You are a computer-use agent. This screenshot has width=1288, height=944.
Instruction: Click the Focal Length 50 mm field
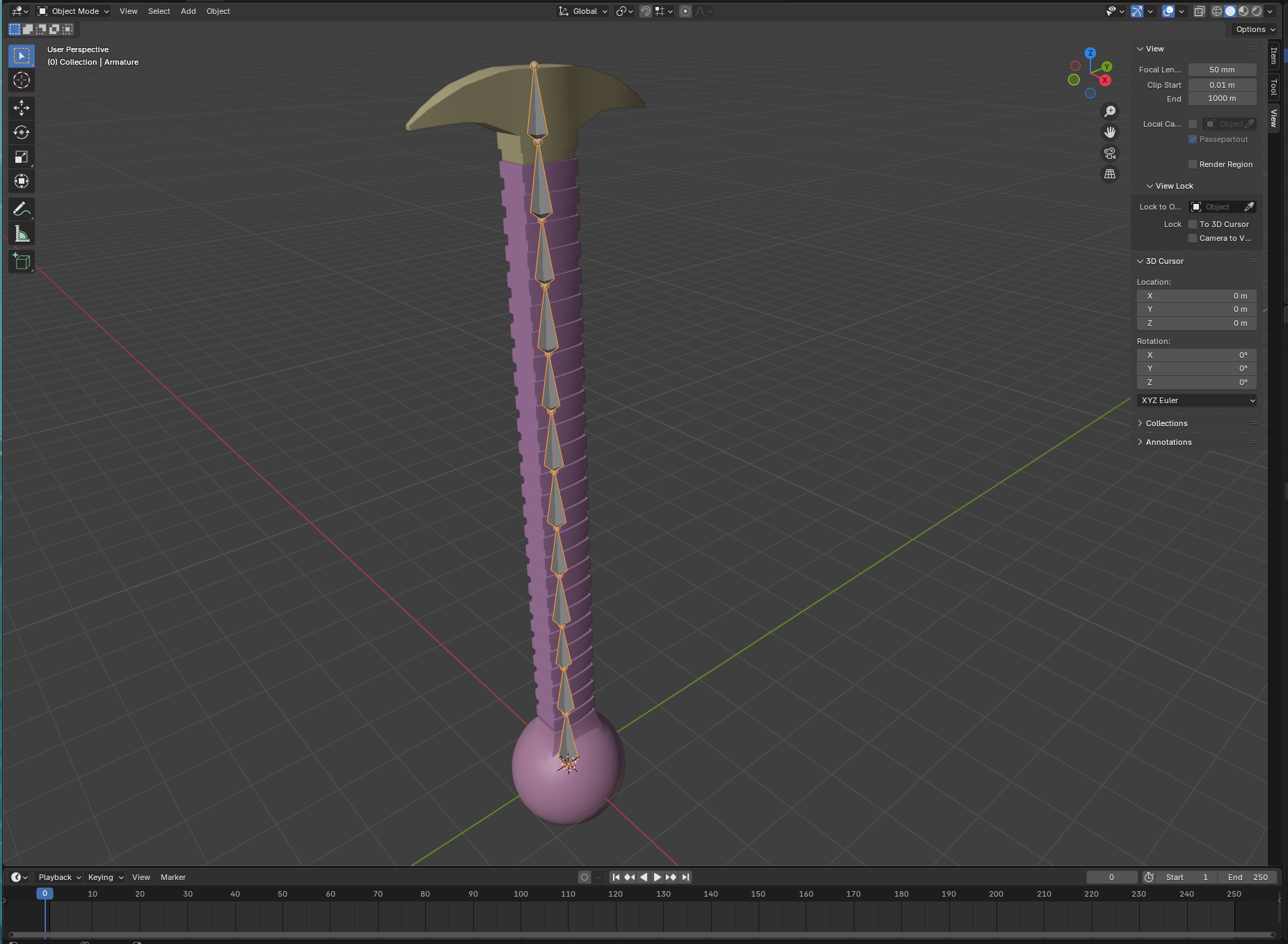1222,70
